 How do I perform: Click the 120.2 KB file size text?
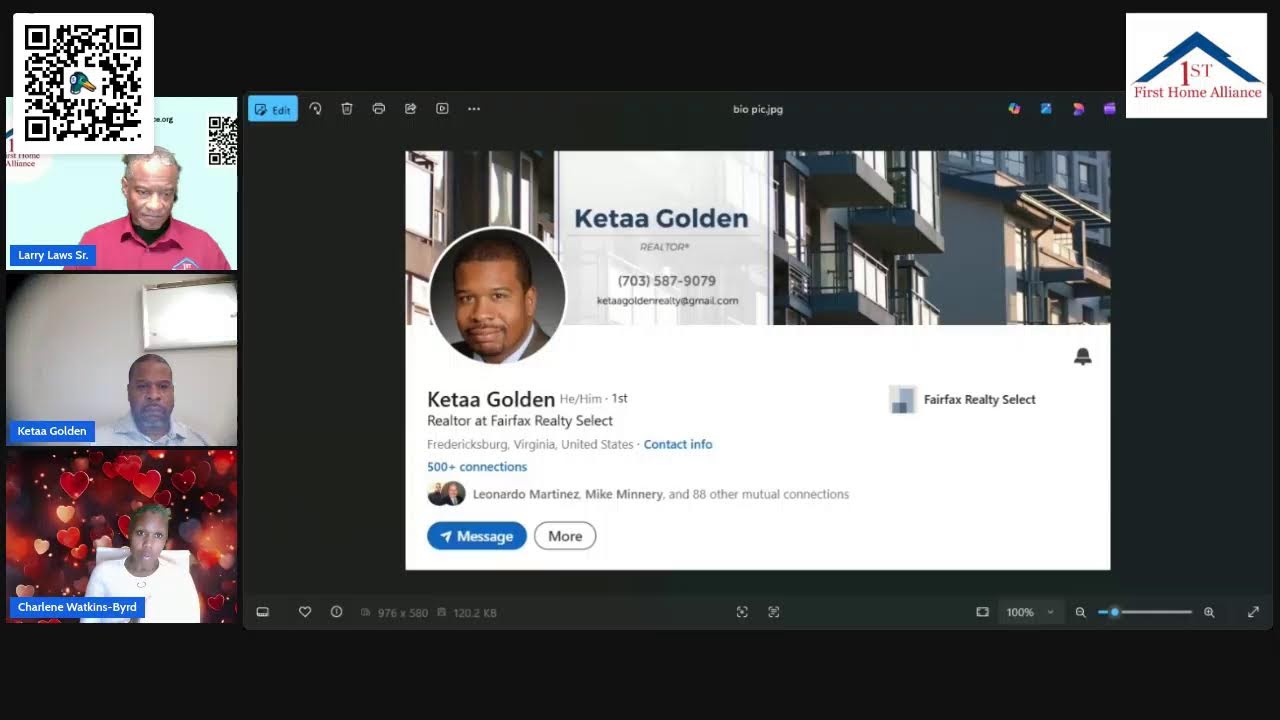click(475, 612)
